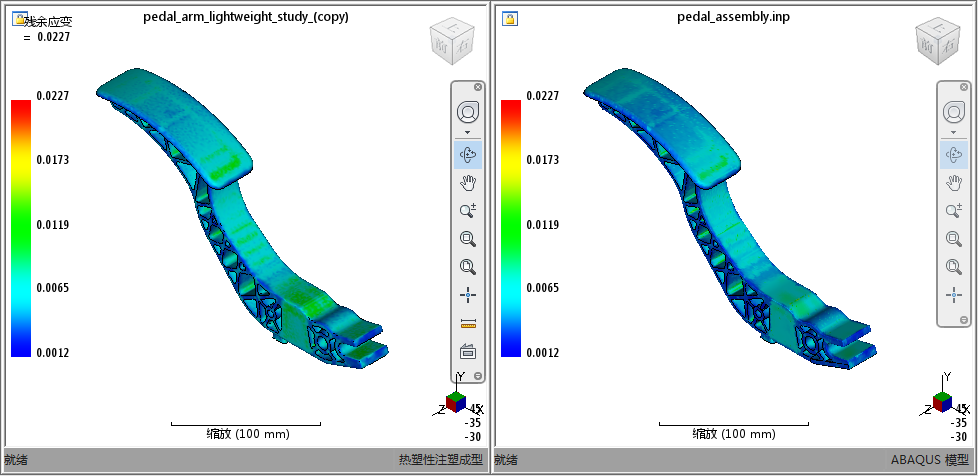Activate the pedal_assembly.inp window title

click(x=734, y=17)
